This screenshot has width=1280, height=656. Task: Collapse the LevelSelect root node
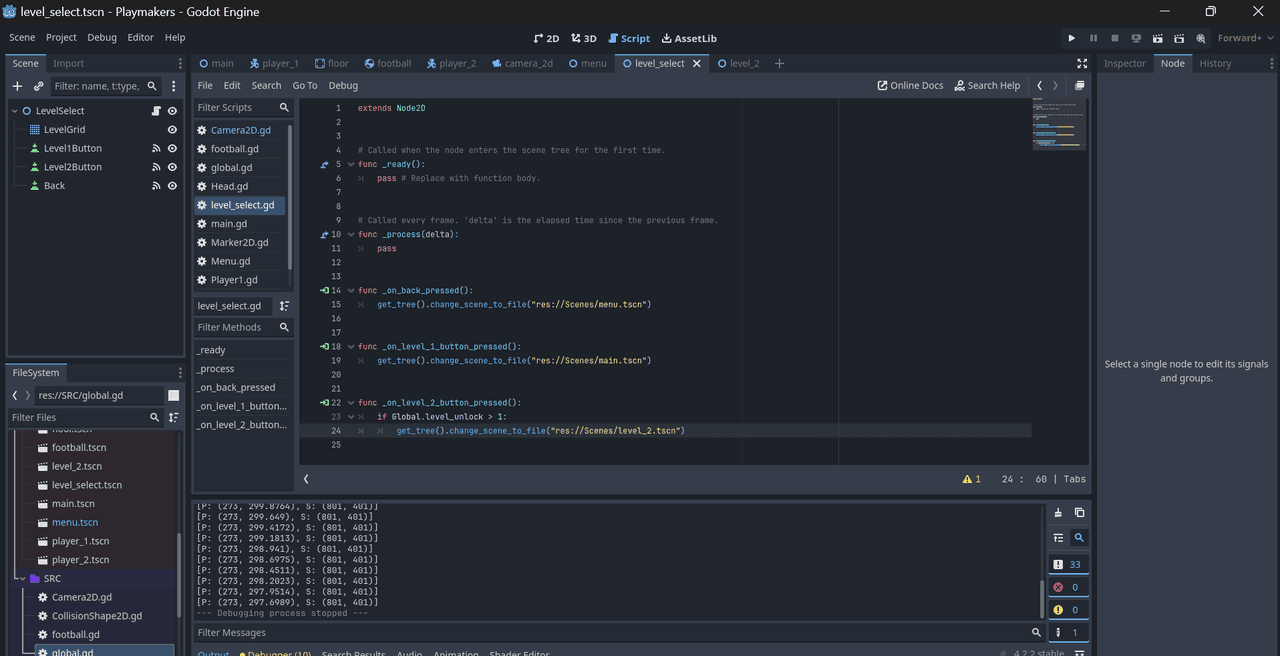point(15,111)
